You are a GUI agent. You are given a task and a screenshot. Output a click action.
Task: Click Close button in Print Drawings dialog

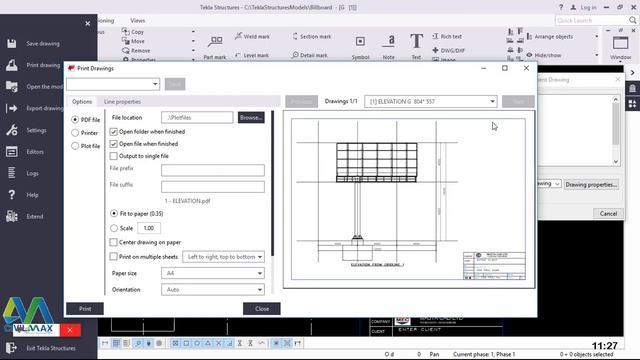click(262, 309)
